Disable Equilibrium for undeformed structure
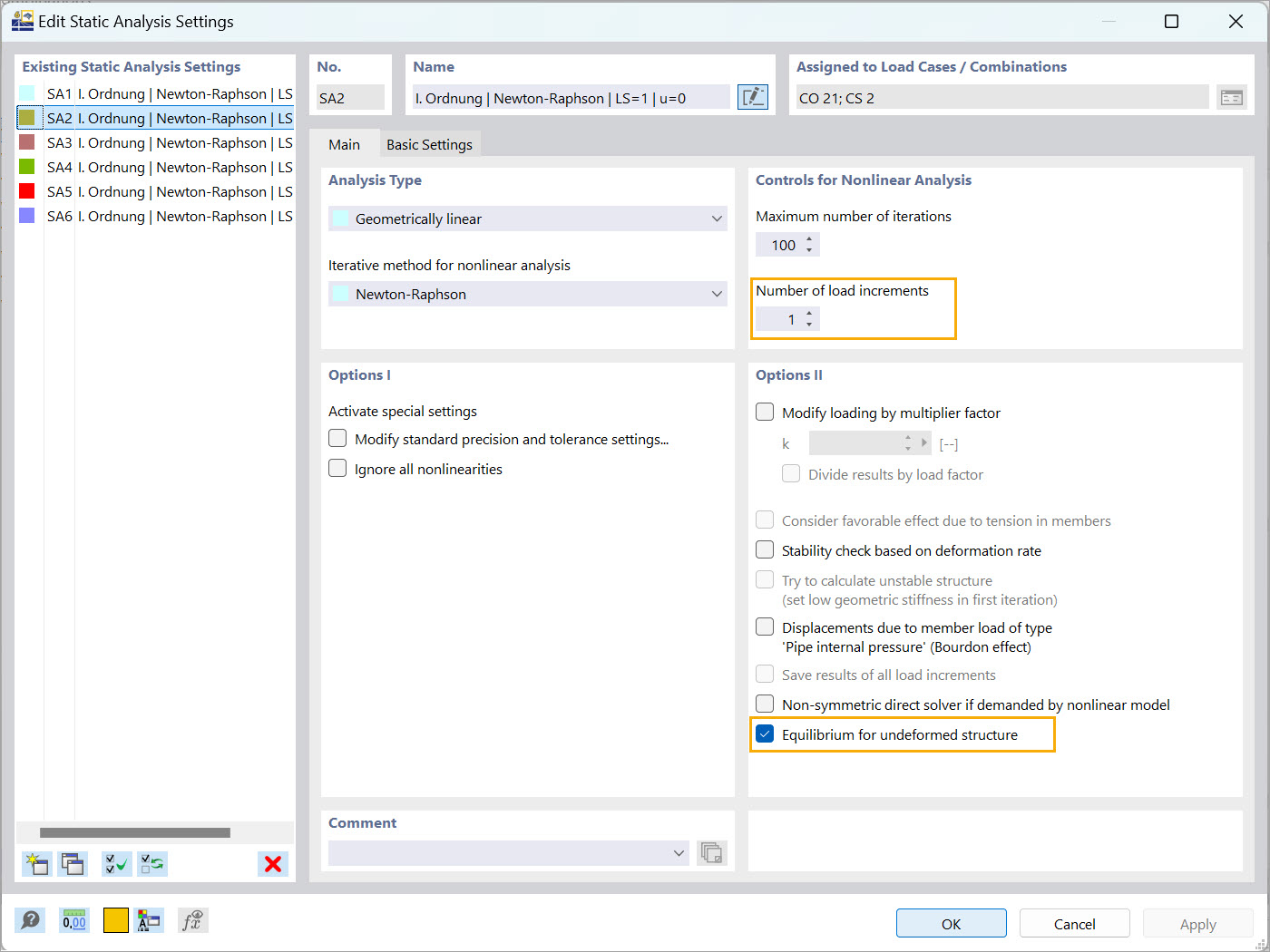This screenshot has height=952, width=1270. click(x=765, y=734)
